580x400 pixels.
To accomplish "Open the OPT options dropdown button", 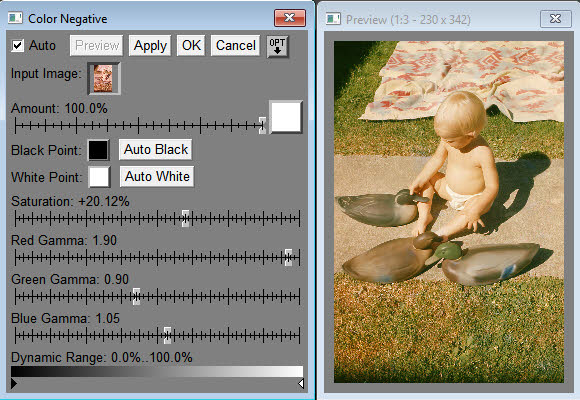I will click(x=277, y=46).
